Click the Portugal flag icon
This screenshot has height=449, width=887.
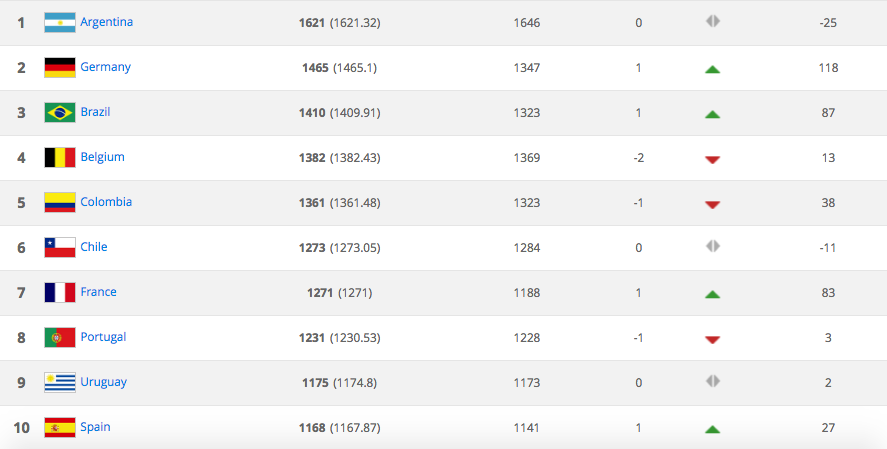[59, 338]
